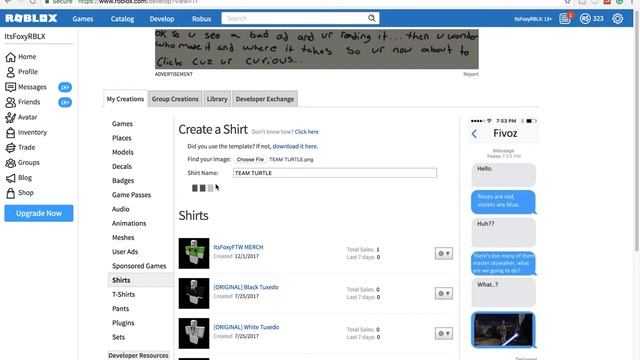Click 'download it here' template link
This screenshot has width=640, height=360.
[x=294, y=146]
